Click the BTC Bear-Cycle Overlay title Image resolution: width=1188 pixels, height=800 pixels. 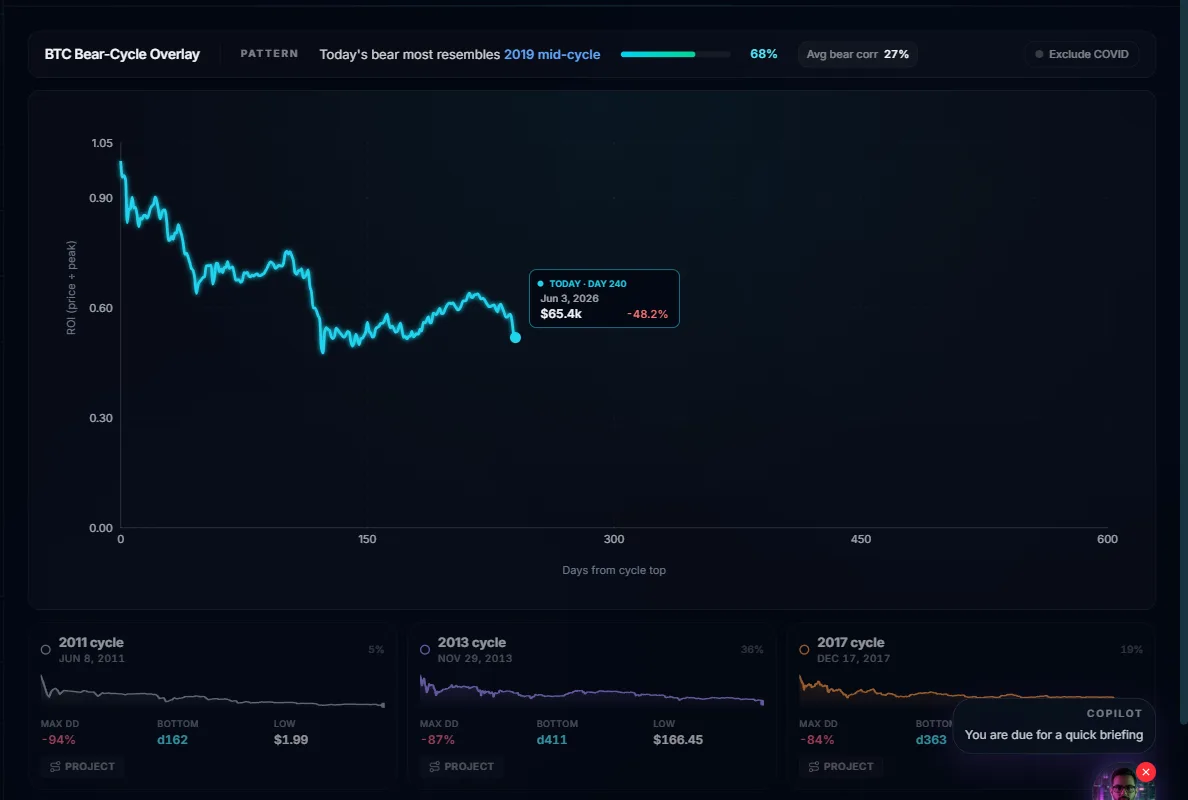pyautogui.click(x=122, y=55)
